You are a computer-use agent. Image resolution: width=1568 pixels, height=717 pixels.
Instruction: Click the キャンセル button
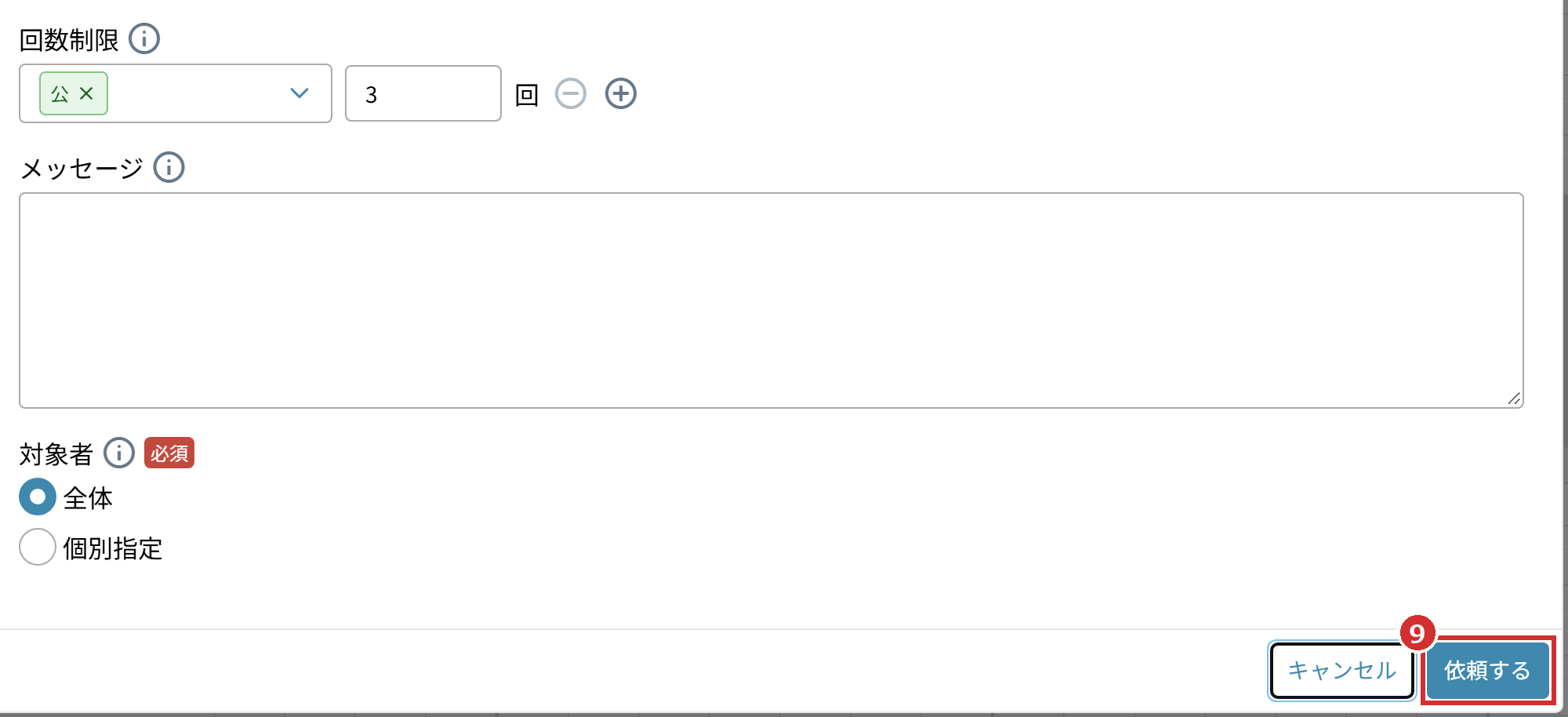click(x=1342, y=671)
